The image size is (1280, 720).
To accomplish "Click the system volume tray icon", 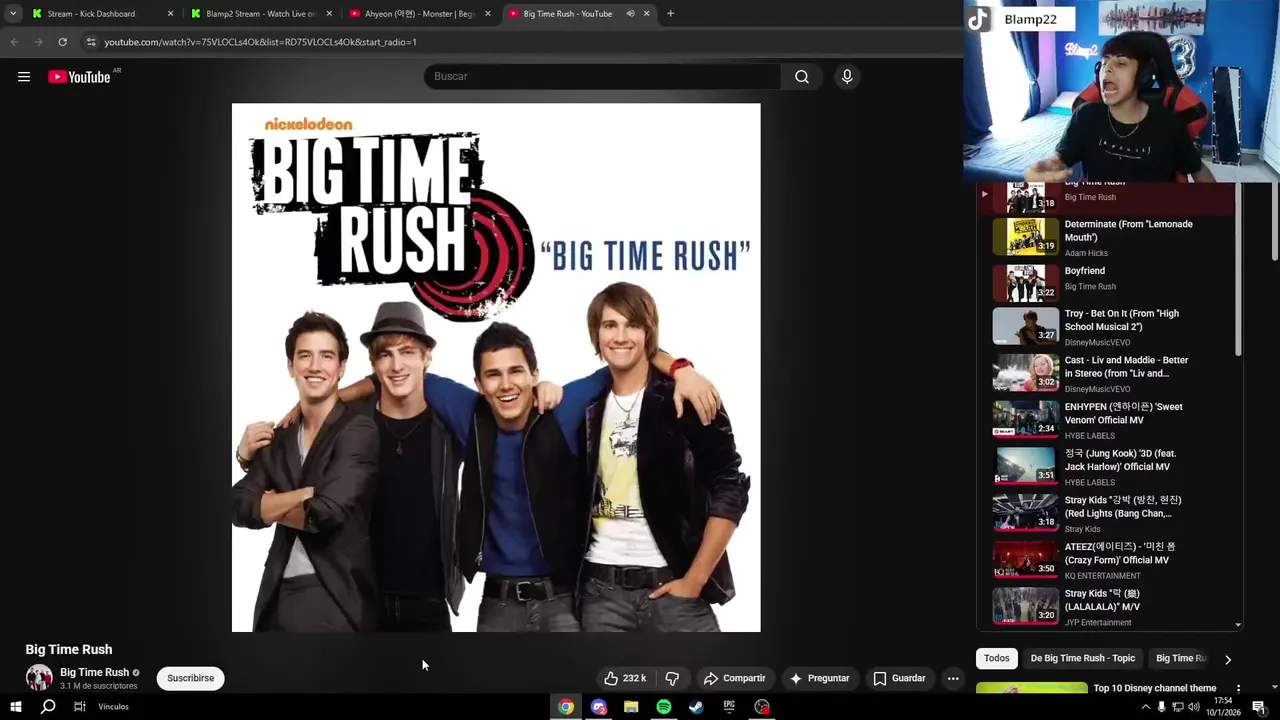I will coord(1193,707).
